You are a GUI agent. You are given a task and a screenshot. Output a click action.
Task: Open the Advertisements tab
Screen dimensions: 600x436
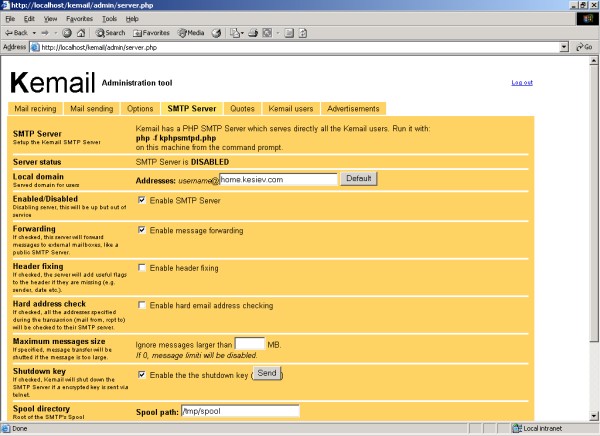(x=353, y=109)
